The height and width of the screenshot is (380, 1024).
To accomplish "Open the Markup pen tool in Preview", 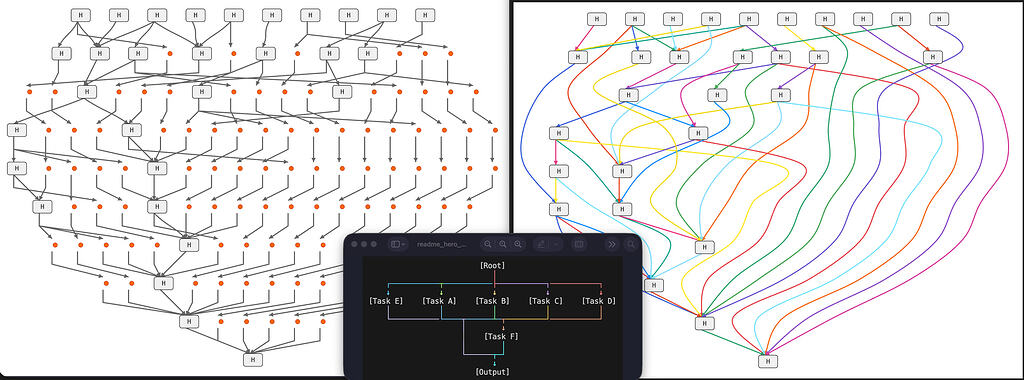I will point(541,244).
